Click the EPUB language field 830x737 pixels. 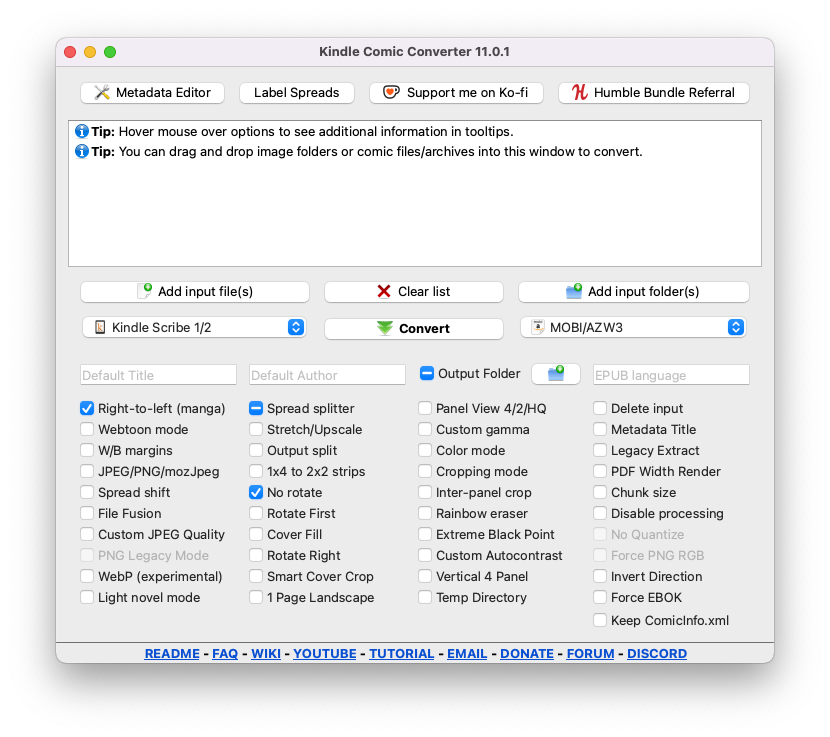pos(671,375)
